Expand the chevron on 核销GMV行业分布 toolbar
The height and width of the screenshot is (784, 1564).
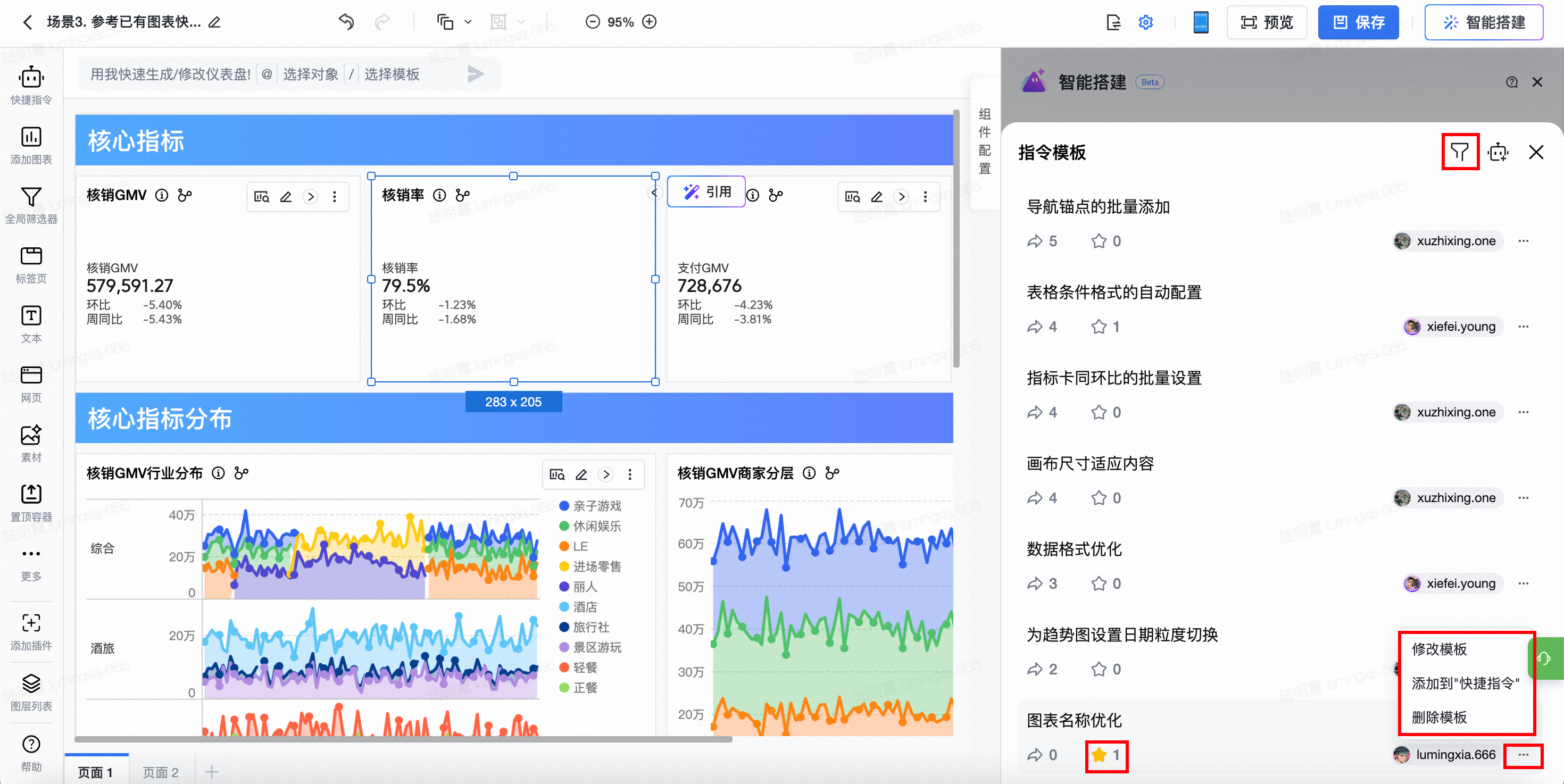tap(606, 474)
